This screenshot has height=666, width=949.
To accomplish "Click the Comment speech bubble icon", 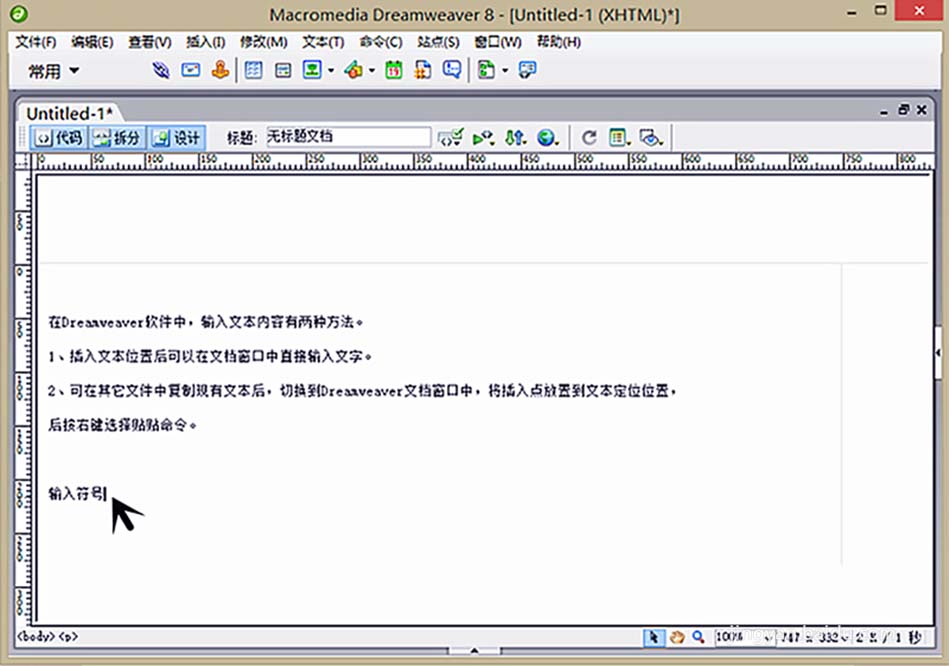I will pyautogui.click(x=452, y=70).
